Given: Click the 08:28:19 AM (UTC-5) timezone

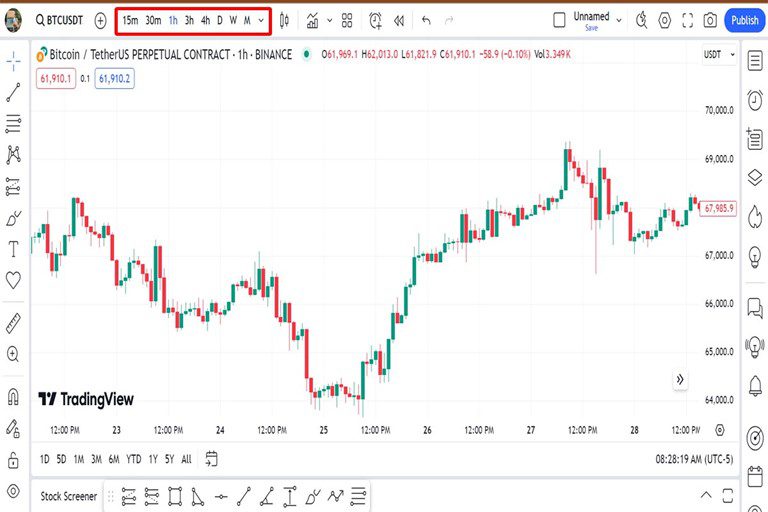Looking at the screenshot, I should click(x=694, y=459).
